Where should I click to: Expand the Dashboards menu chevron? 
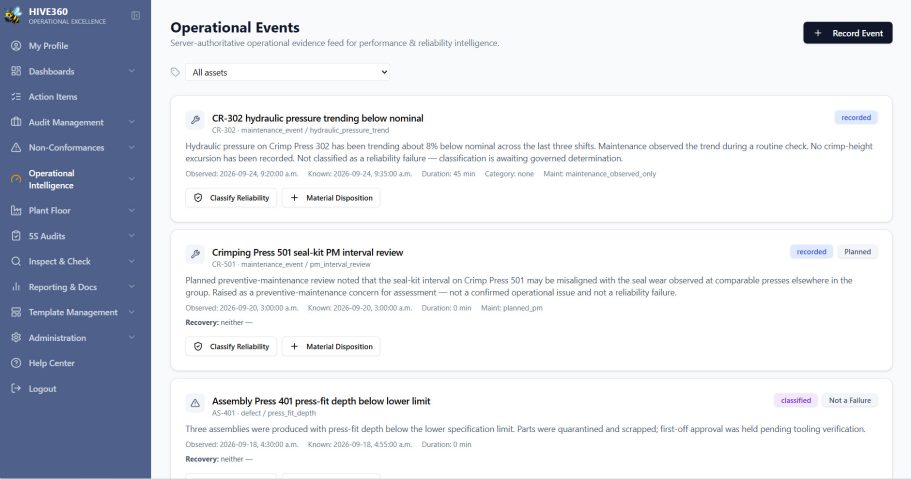132,71
